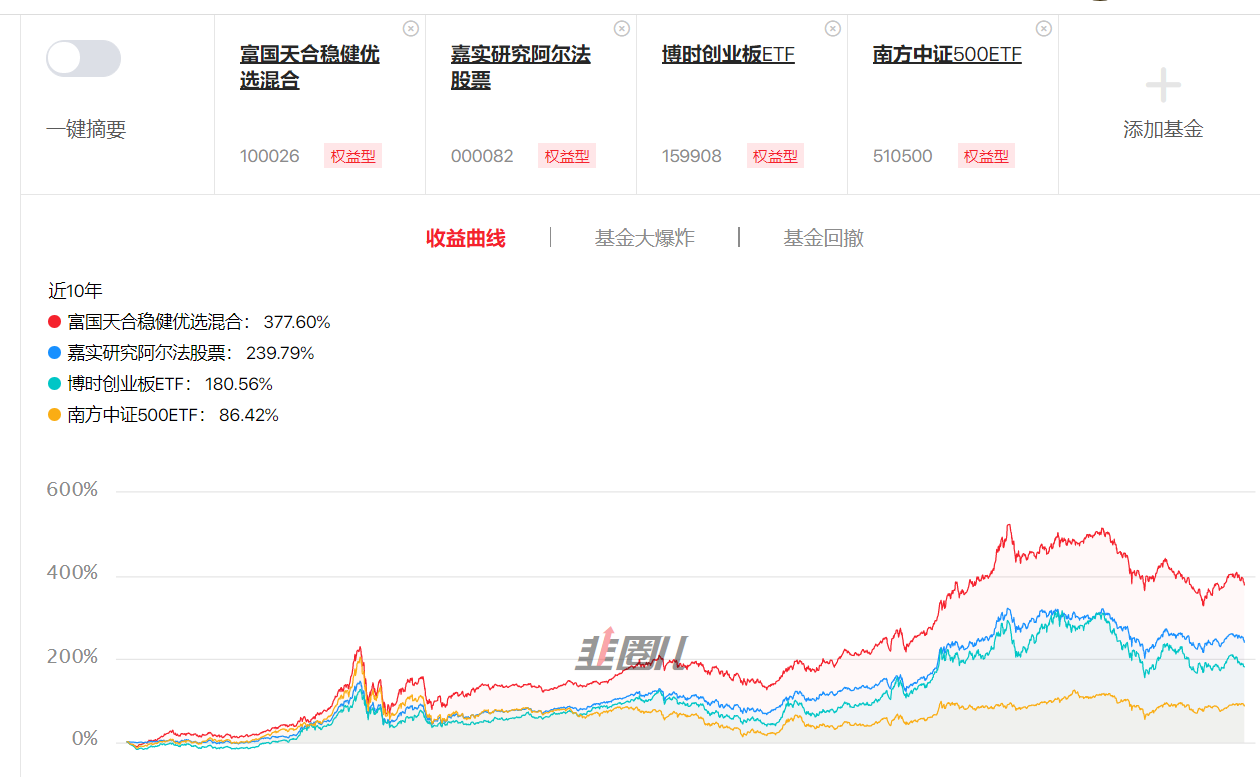
Task: Click fund code 159908
Action: [x=692, y=156]
